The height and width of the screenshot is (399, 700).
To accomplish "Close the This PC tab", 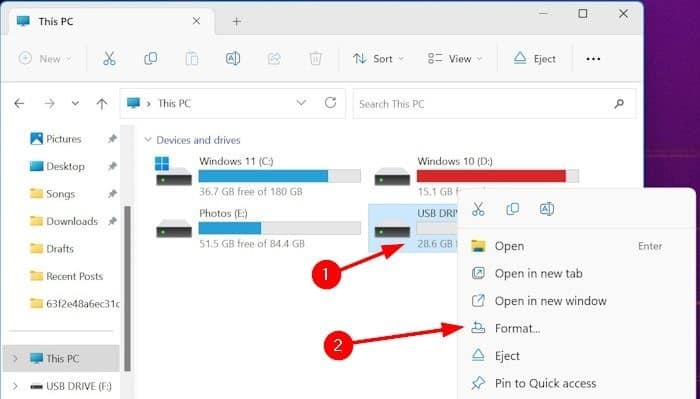I will pos(196,21).
